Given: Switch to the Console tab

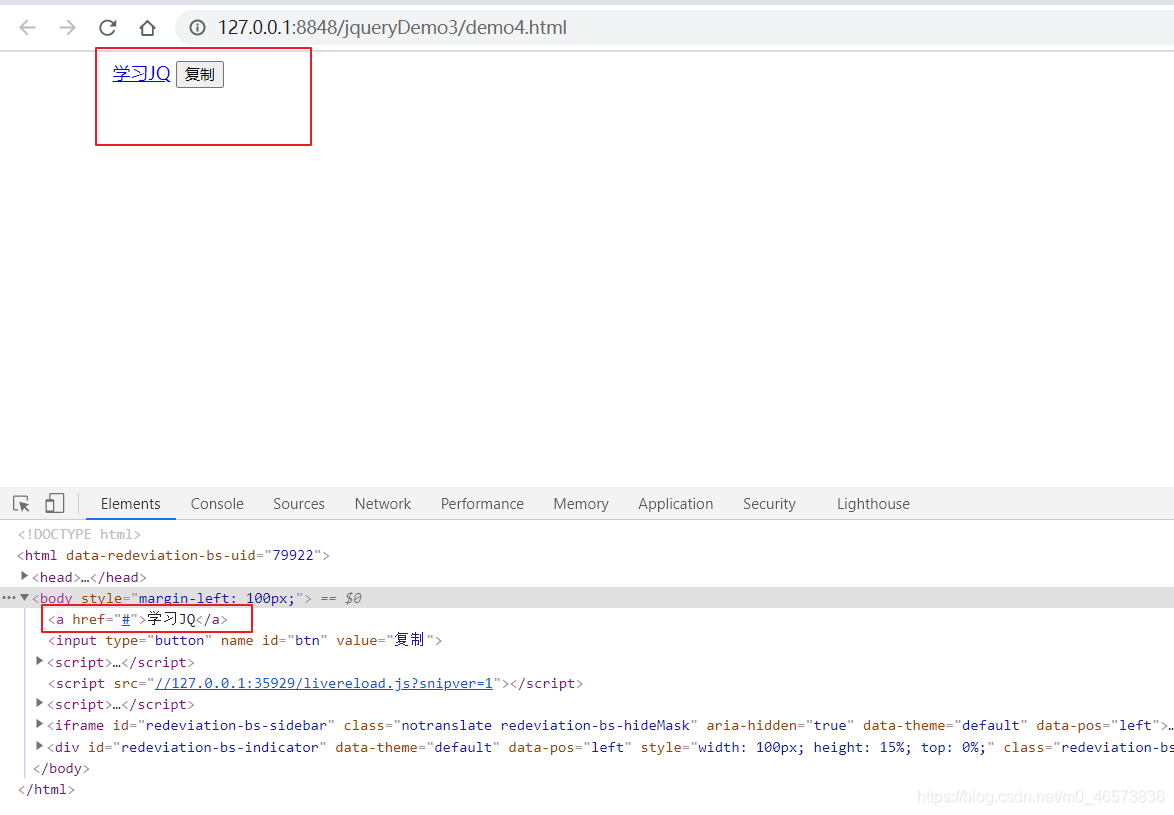Looking at the screenshot, I should coord(217,504).
